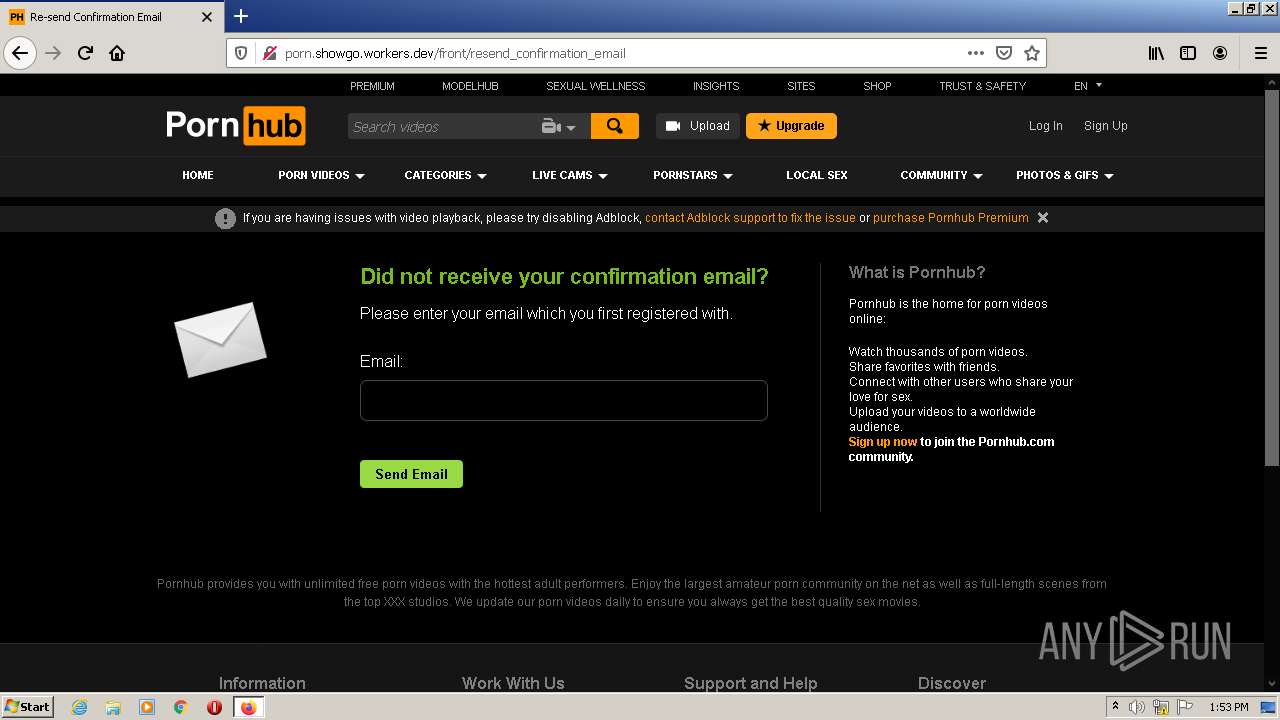Open SHOP top link
The height and width of the screenshot is (720, 1280).
[877, 86]
